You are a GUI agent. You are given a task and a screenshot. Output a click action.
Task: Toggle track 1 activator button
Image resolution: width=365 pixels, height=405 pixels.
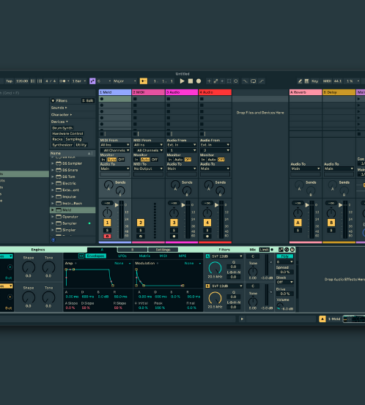(x=107, y=223)
